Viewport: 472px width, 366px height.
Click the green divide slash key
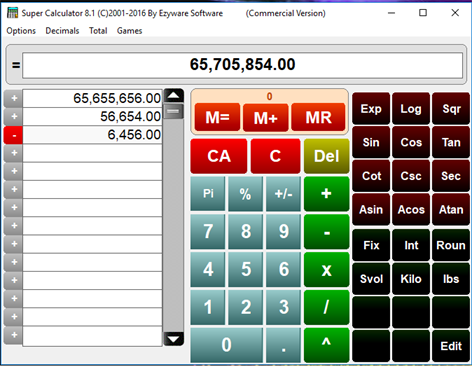pos(326,307)
